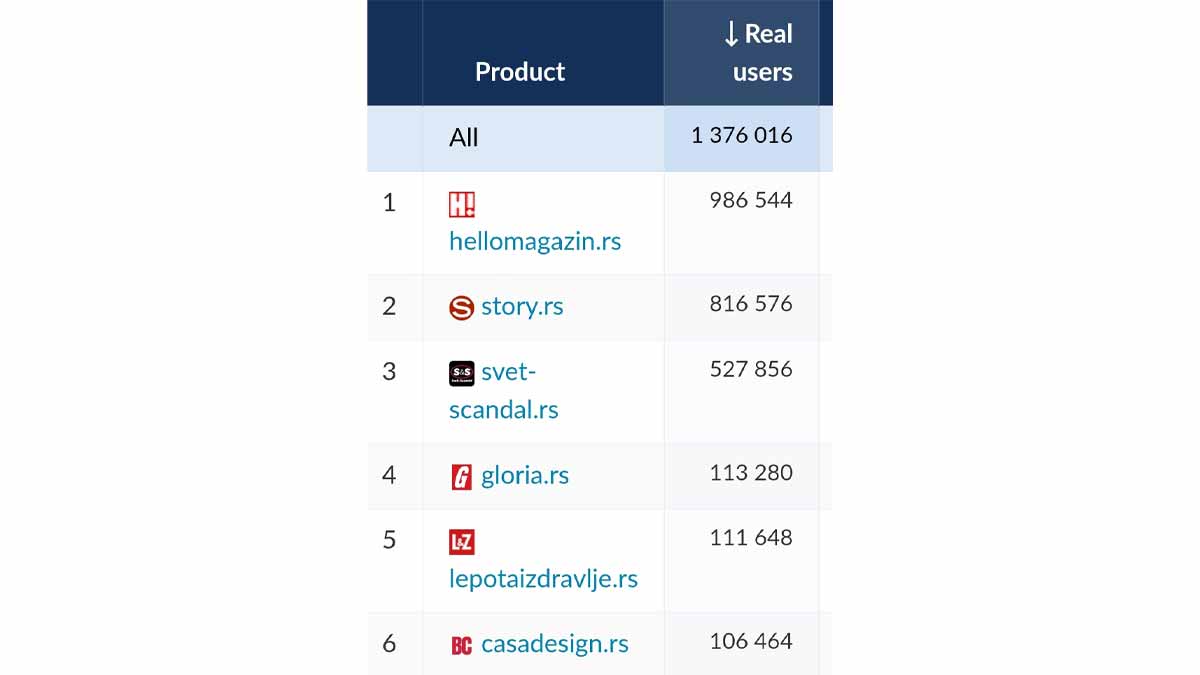Click the hellomagazin.rs red H! logo icon

tap(461, 205)
